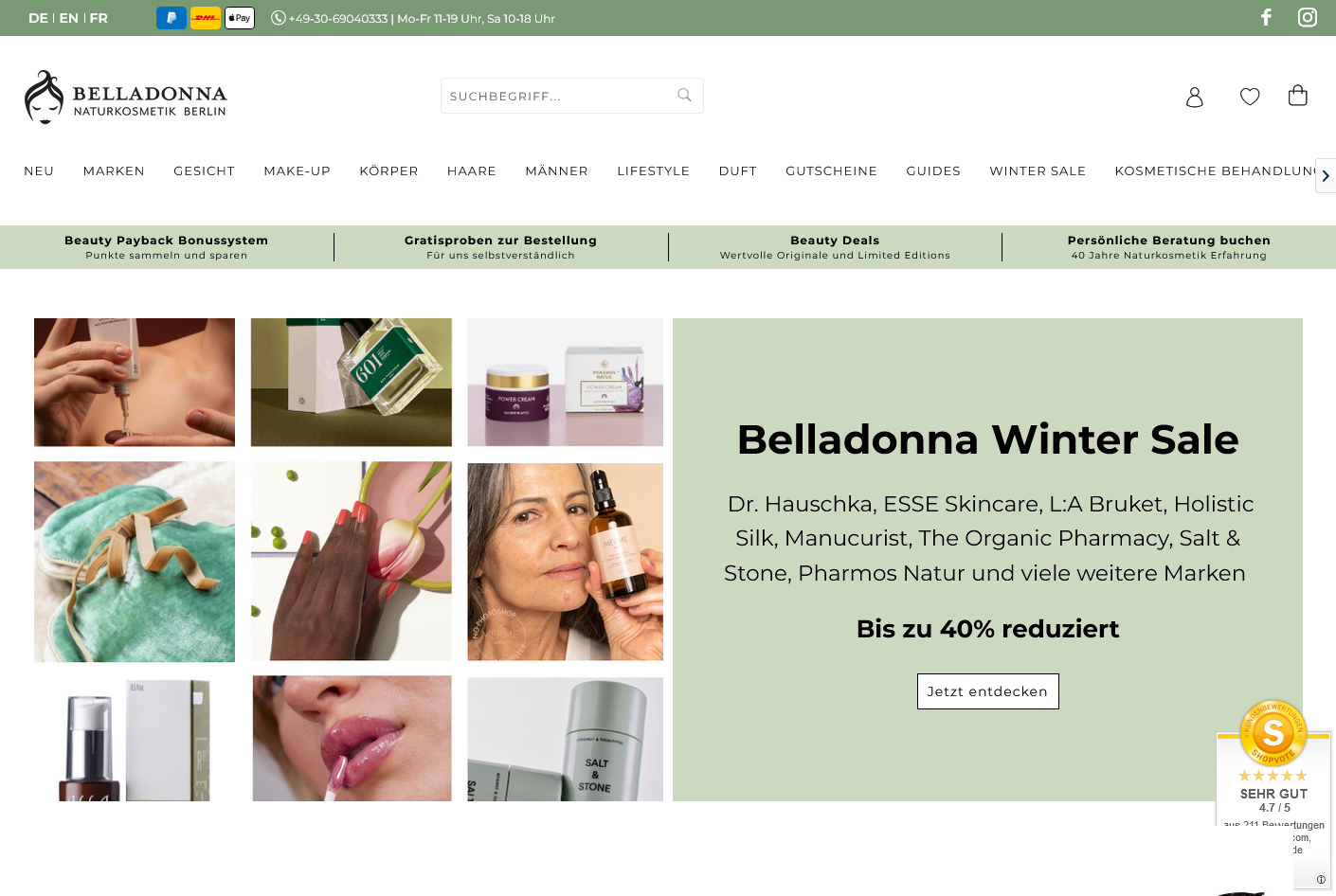Focus the Suchbegriff search field
This screenshot has width=1336, height=896.
click(x=559, y=96)
